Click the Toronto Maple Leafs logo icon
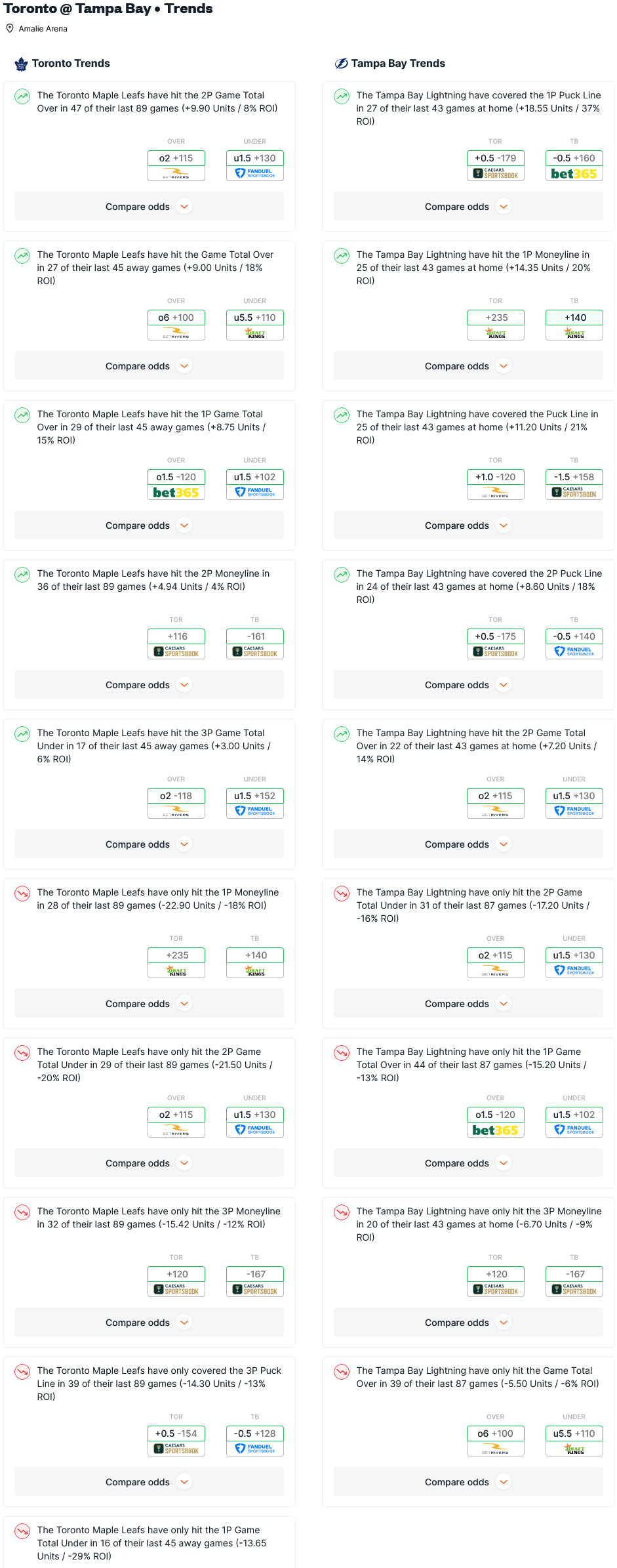The width and height of the screenshot is (617, 1568). pos(21,64)
